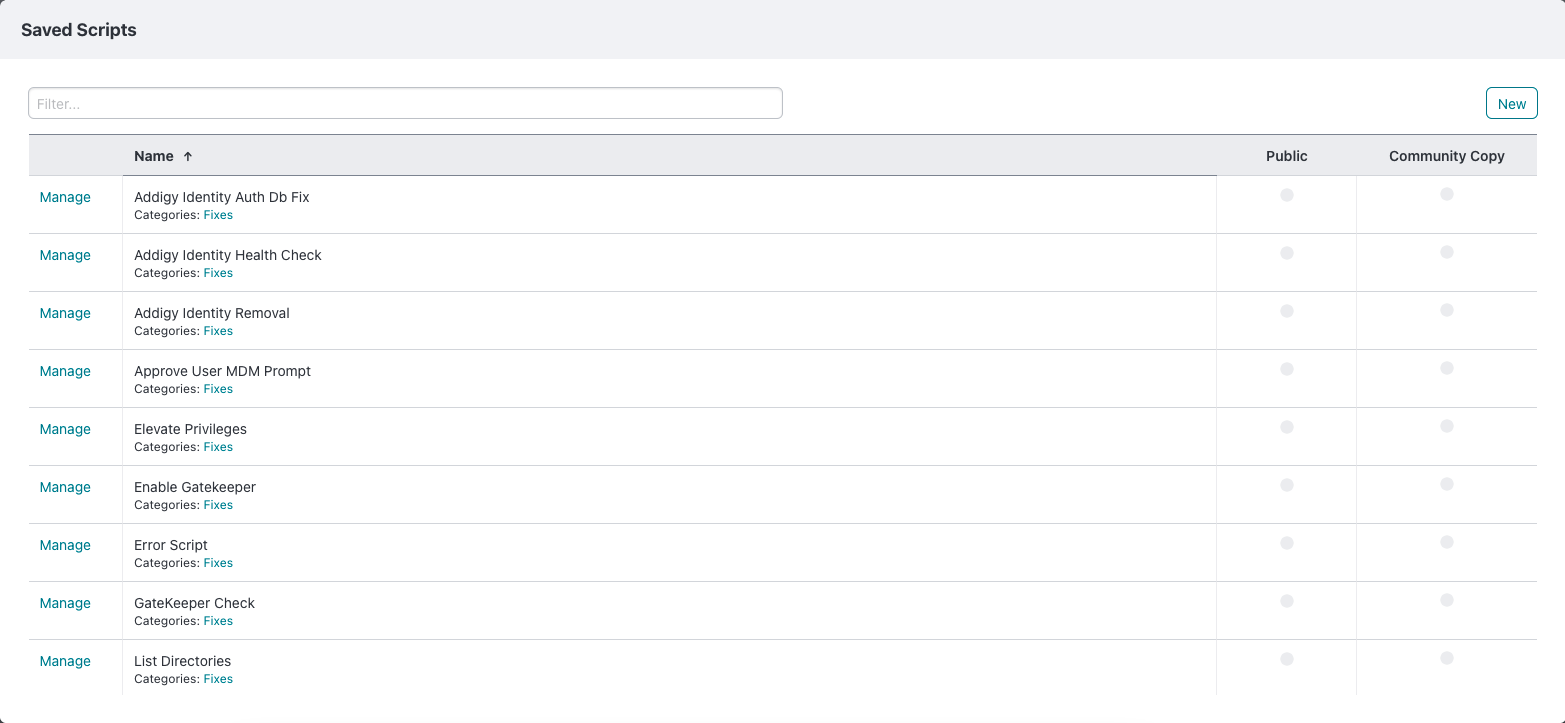The width and height of the screenshot is (1565, 723).
Task: Open Manage for Enable Gatekeeper
Action: (65, 487)
